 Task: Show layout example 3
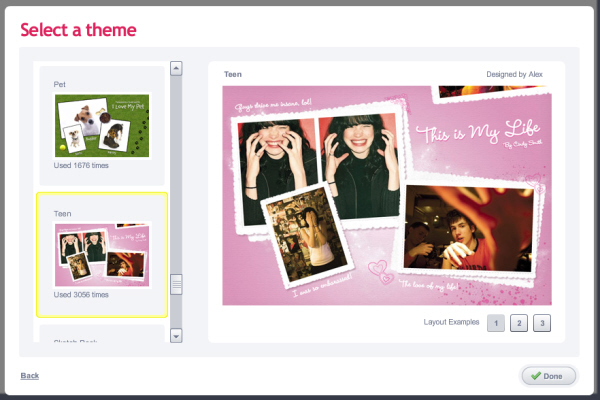pos(542,323)
